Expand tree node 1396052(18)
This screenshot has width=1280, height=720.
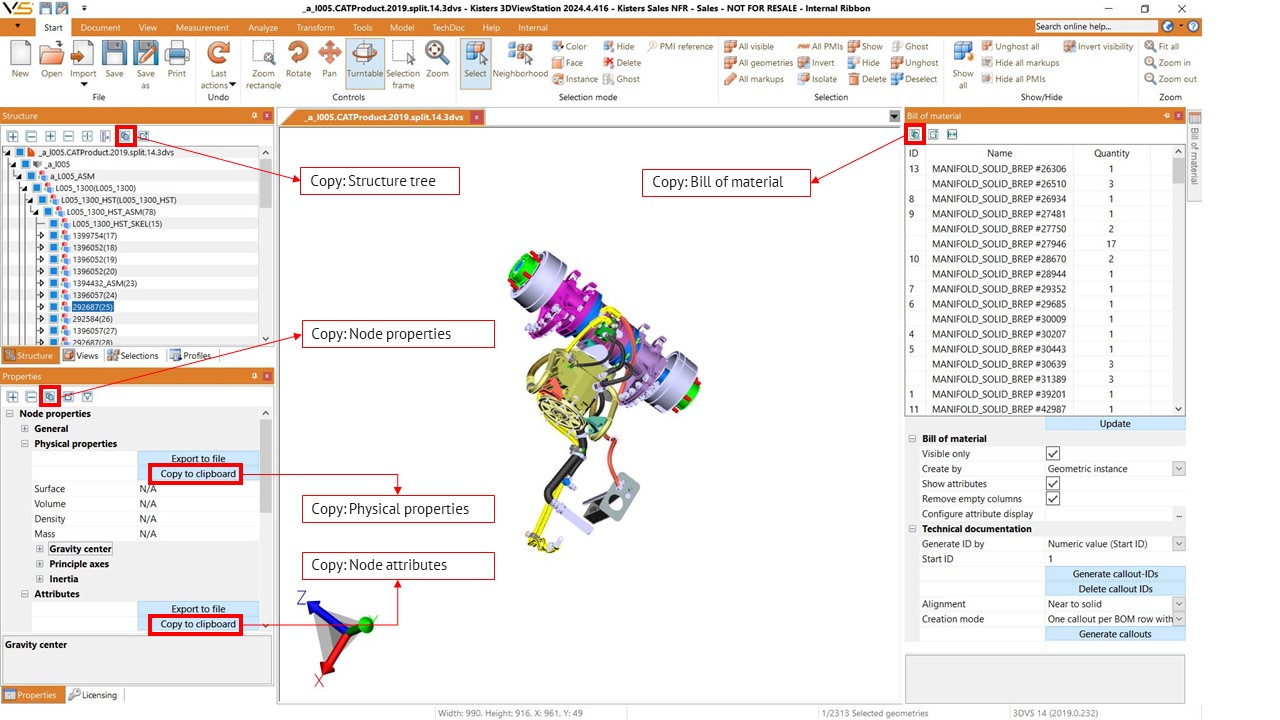click(x=41, y=248)
